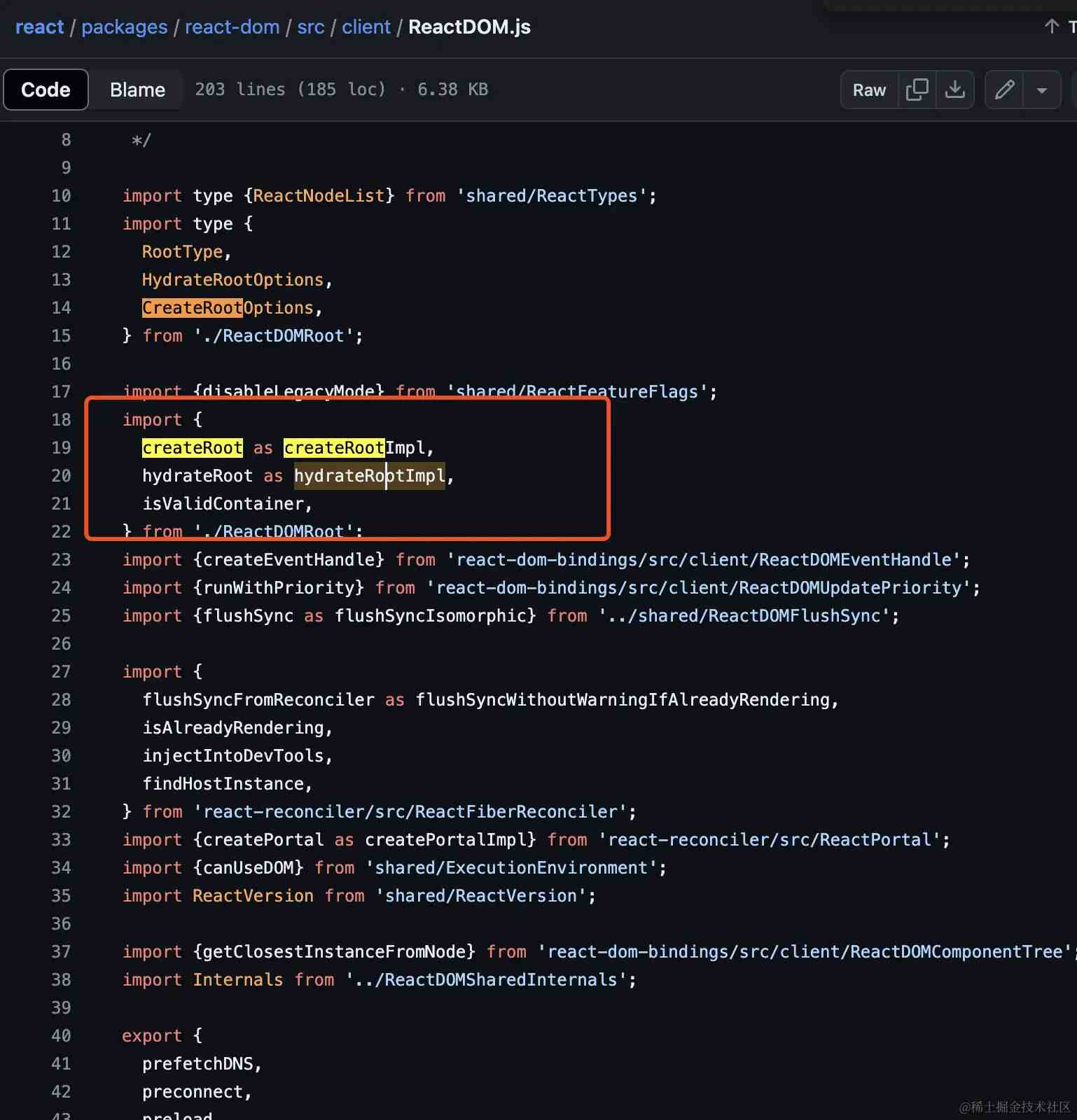Click highlighted createRoot on line 19
Screen dimensions: 1077x1120
pyautogui.click(x=193, y=447)
